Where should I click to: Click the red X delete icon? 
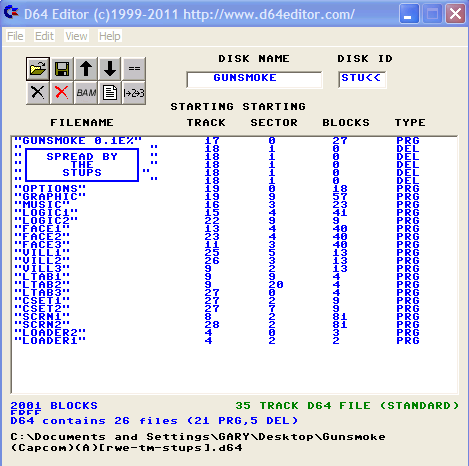click(x=62, y=93)
